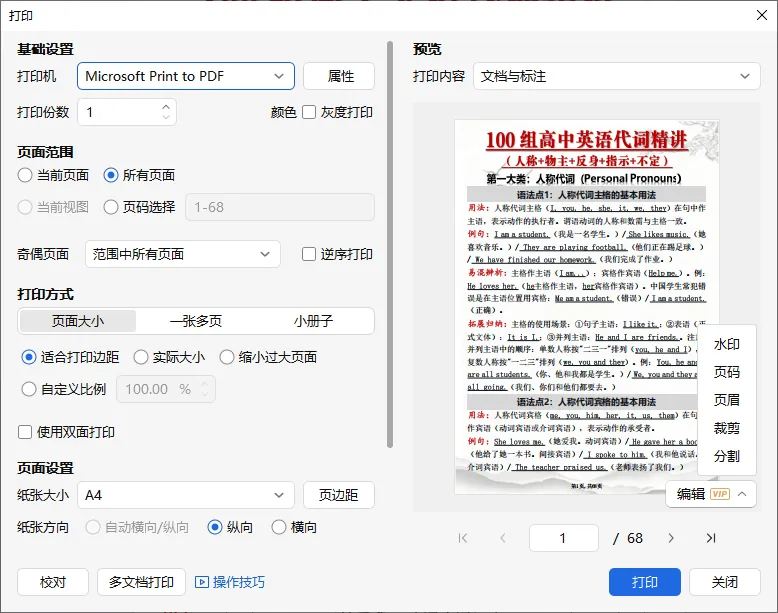Collapse the 编辑 VIP menu chevron
This screenshot has width=778, height=613.
(x=742, y=494)
